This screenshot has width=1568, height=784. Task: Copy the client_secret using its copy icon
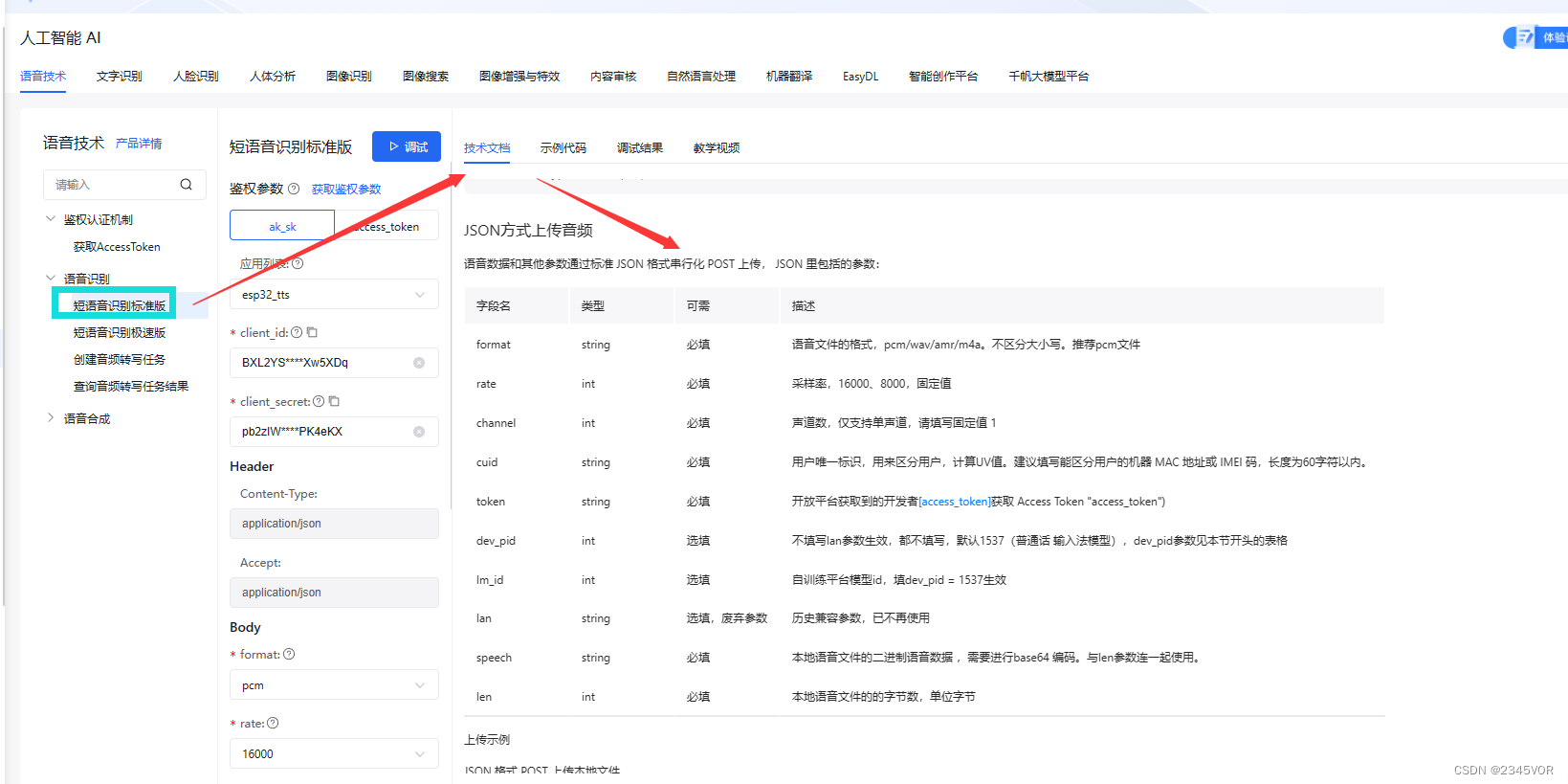click(334, 401)
